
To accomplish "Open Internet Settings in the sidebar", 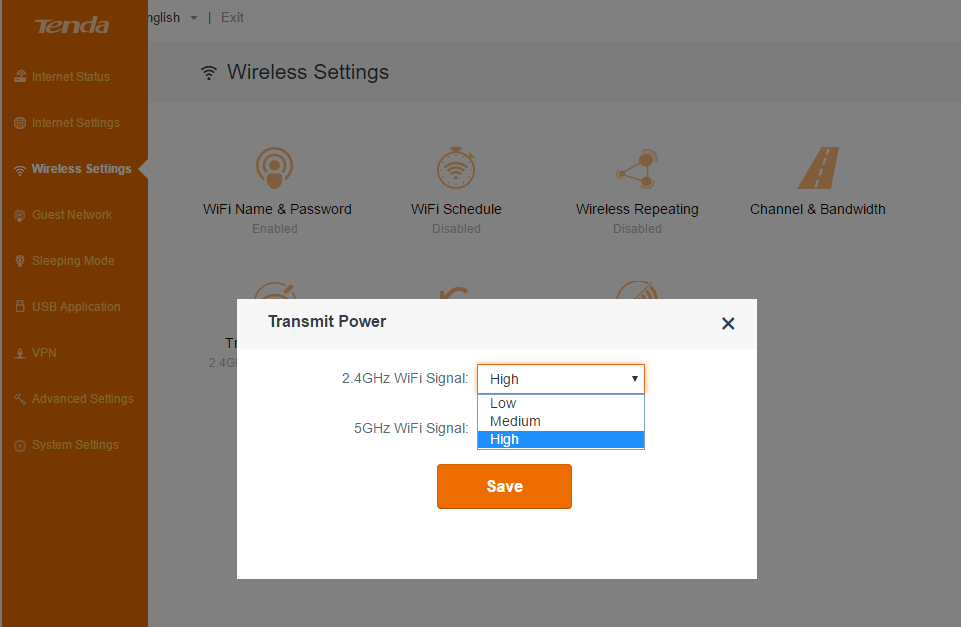I will click(x=75, y=123).
